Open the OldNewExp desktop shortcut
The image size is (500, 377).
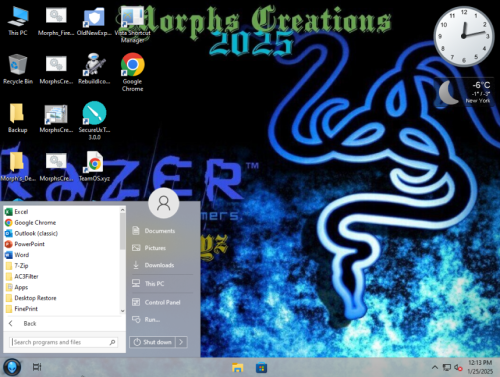[x=94, y=21]
